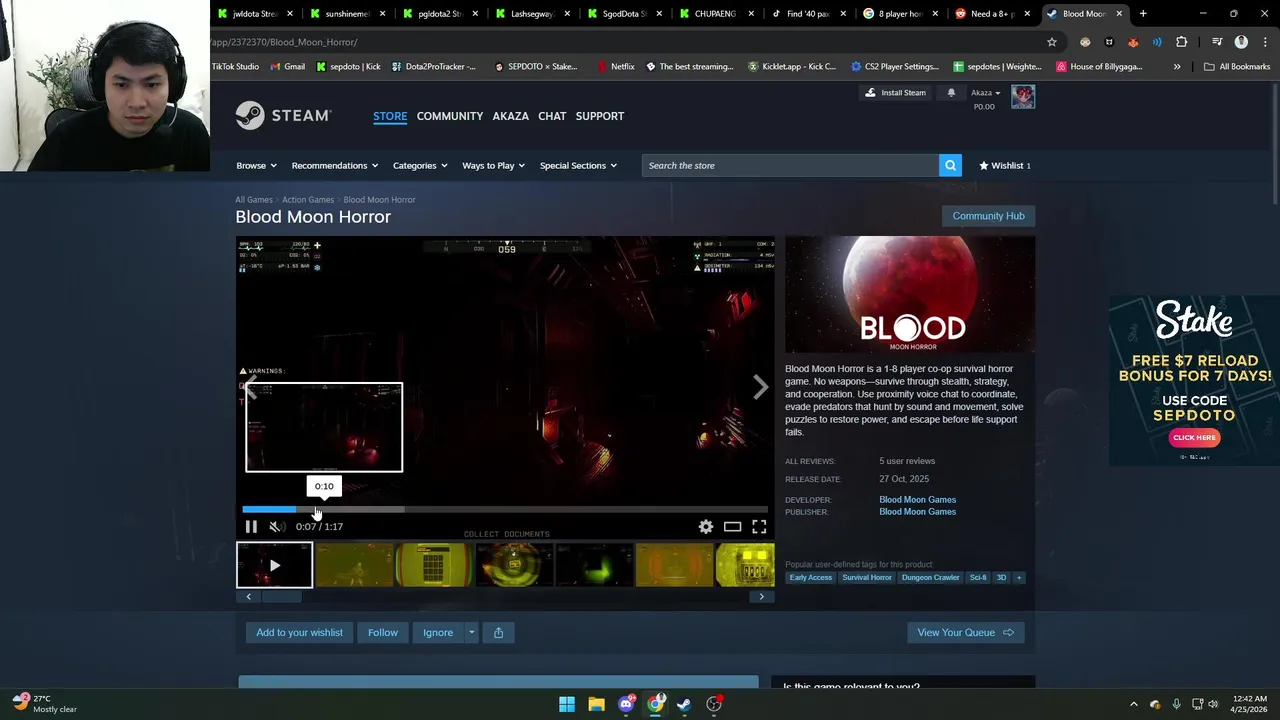Screen dimensions: 1280x720
Task: Go to Action Games breadcrumb
Action: coord(308,200)
